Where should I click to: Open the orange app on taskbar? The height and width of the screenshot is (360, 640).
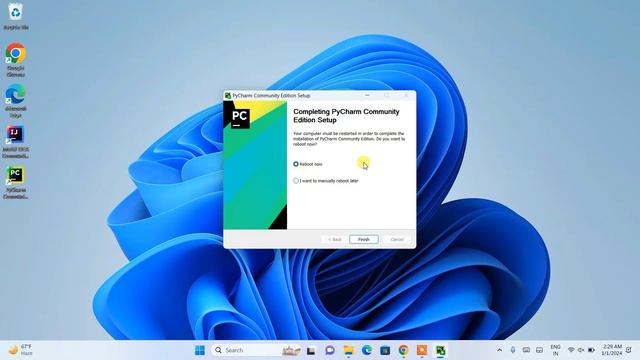422,350
